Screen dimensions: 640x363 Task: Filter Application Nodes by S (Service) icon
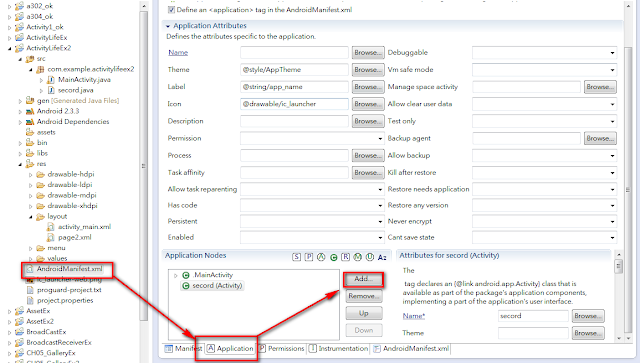(296, 257)
